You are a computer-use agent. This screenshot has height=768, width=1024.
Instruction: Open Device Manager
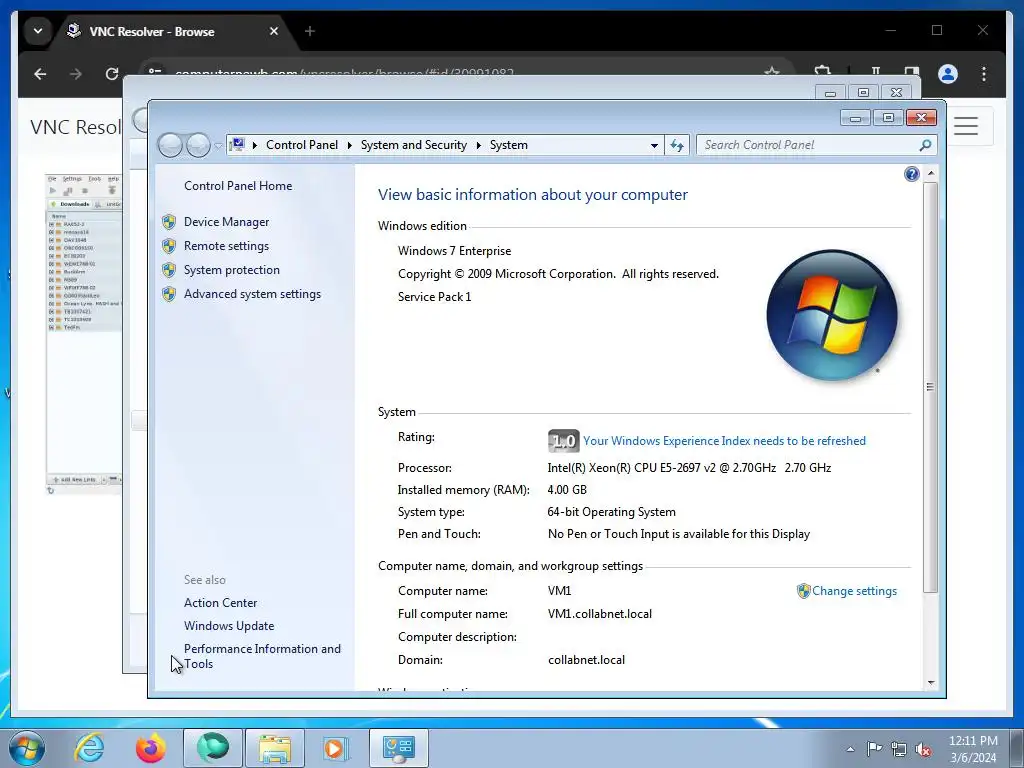[226, 222]
